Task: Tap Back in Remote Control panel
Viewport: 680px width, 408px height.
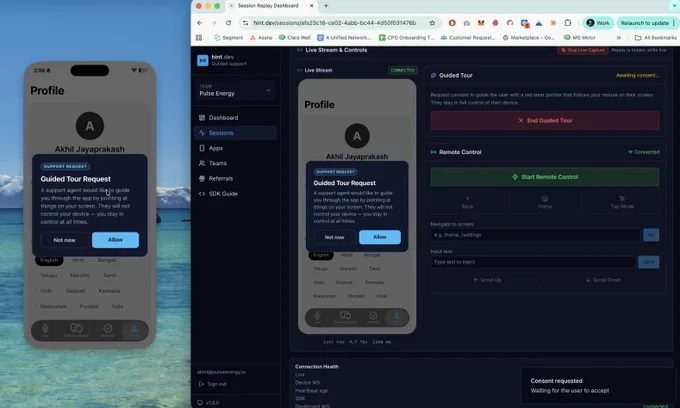Action: click(x=468, y=202)
